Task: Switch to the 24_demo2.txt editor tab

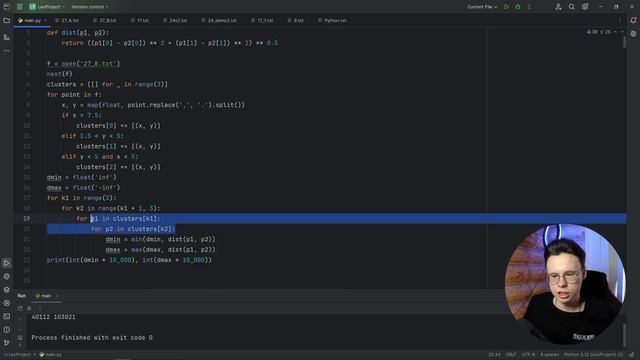Action: coord(219,20)
